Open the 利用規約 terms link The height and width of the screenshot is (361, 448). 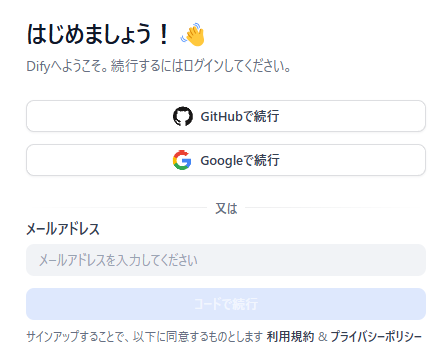tap(290, 336)
